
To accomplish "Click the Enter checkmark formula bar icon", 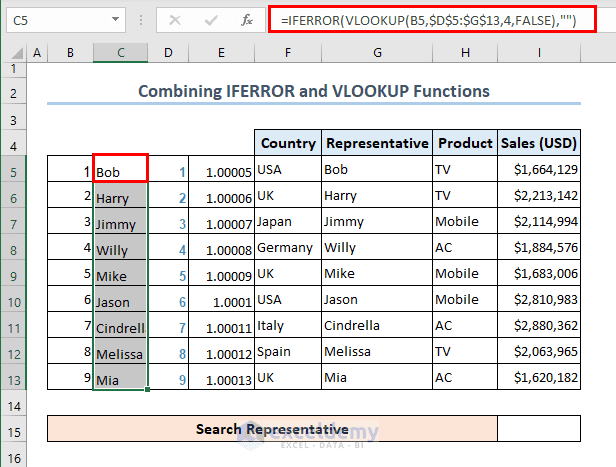I will click(x=211, y=20).
